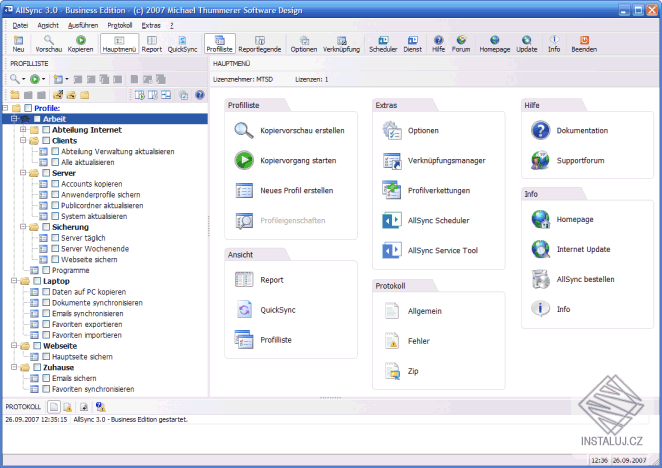Open Allgemein protocol entry
Image resolution: width=662 pixels, height=468 pixels.
412,311
